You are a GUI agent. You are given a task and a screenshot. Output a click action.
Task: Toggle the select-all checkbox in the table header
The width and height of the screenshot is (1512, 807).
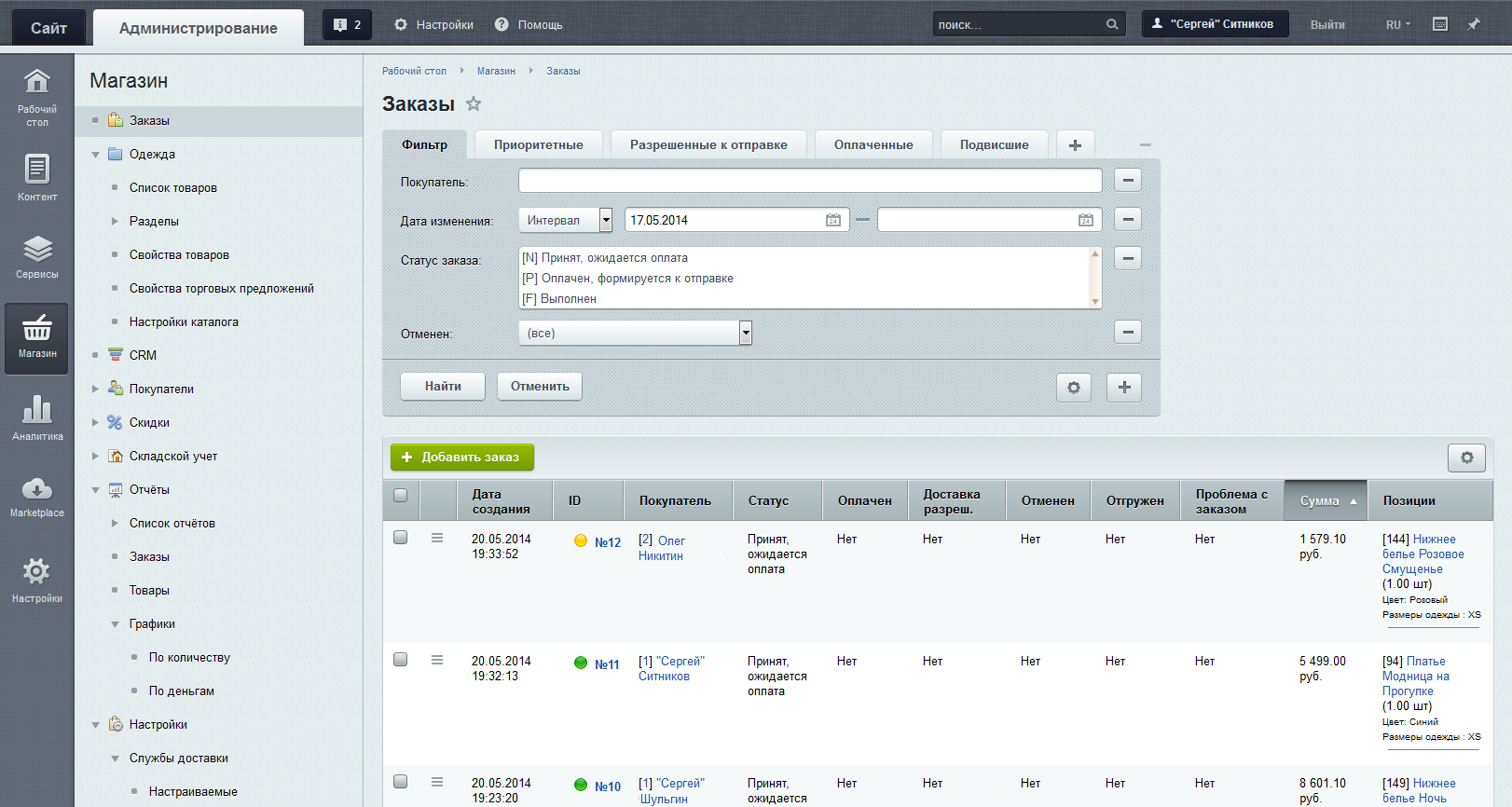[x=401, y=496]
